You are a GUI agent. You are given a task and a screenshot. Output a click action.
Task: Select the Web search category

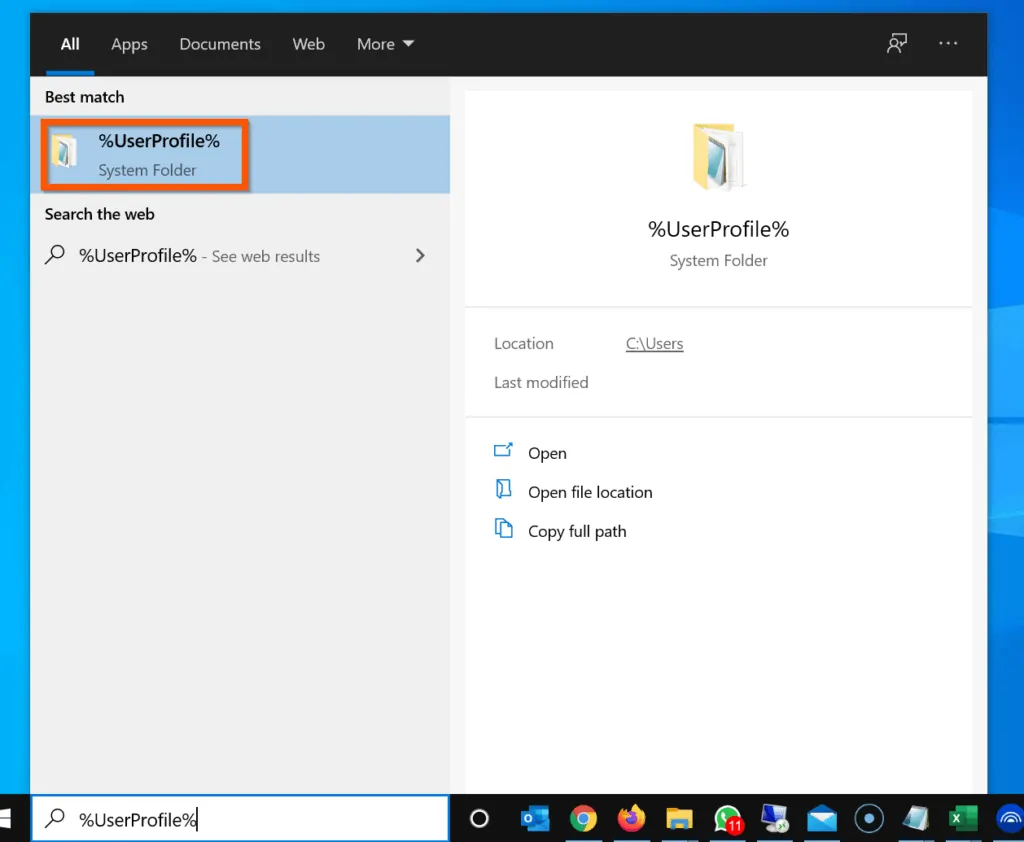(308, 44)
